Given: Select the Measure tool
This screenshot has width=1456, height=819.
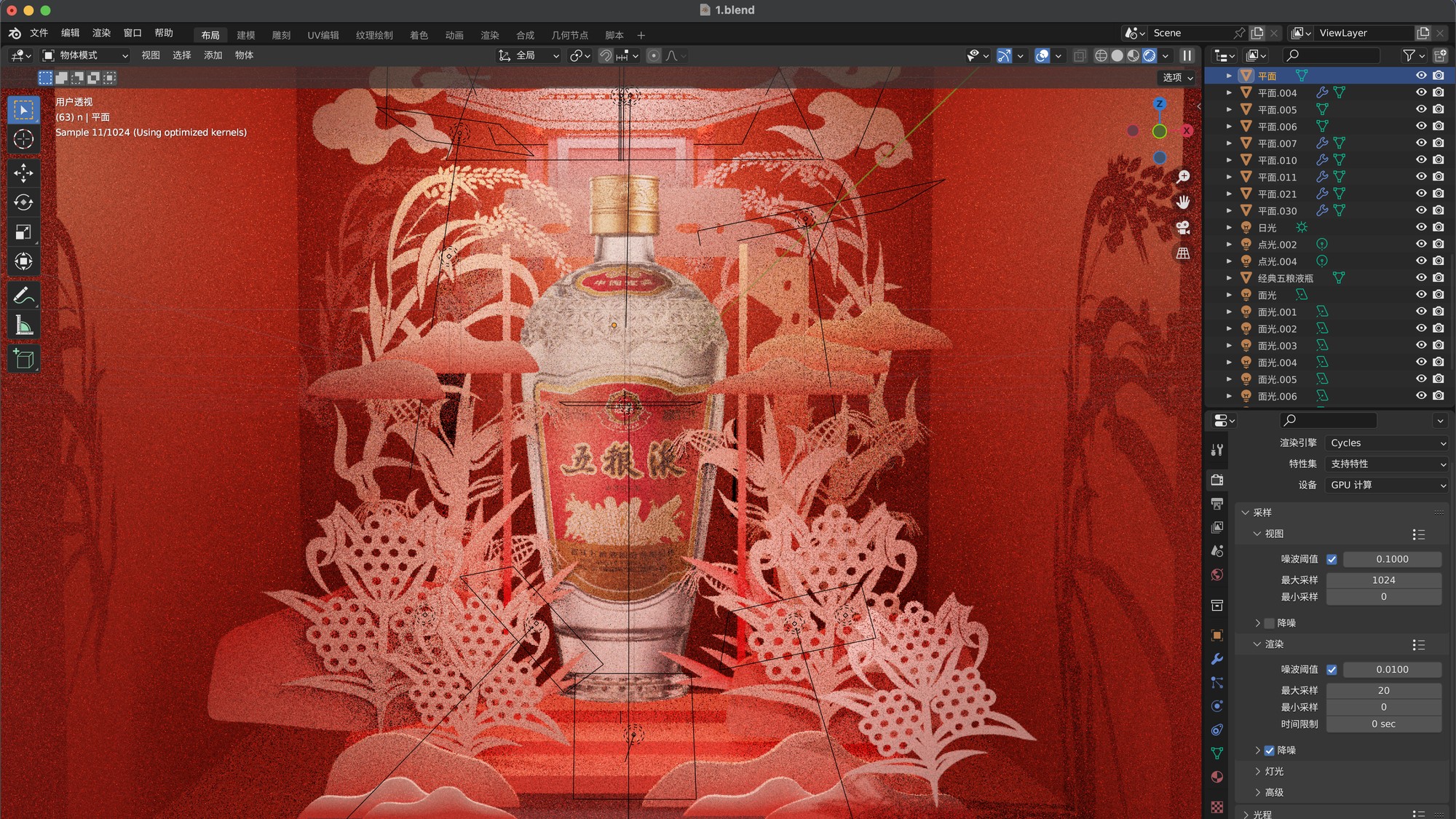Looking at the screenshot, I should click(23, 325).
